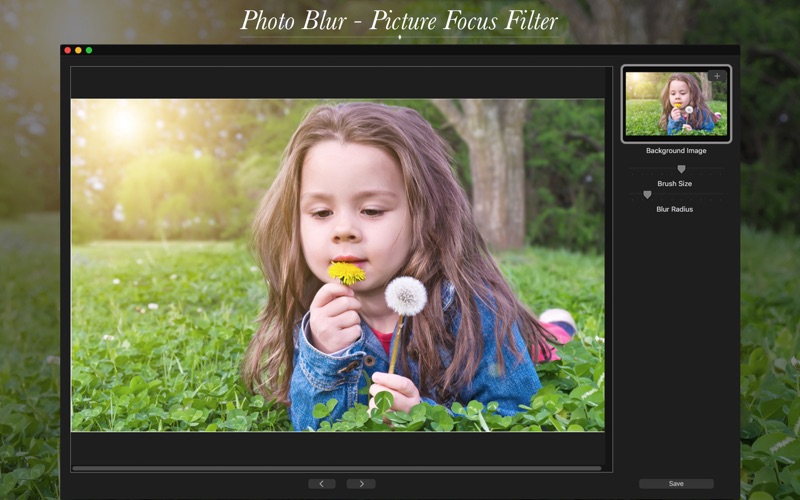The width and height of the screenshot is (800, 500).
Task: Click the Brush Size label
Action: (674, 184)
